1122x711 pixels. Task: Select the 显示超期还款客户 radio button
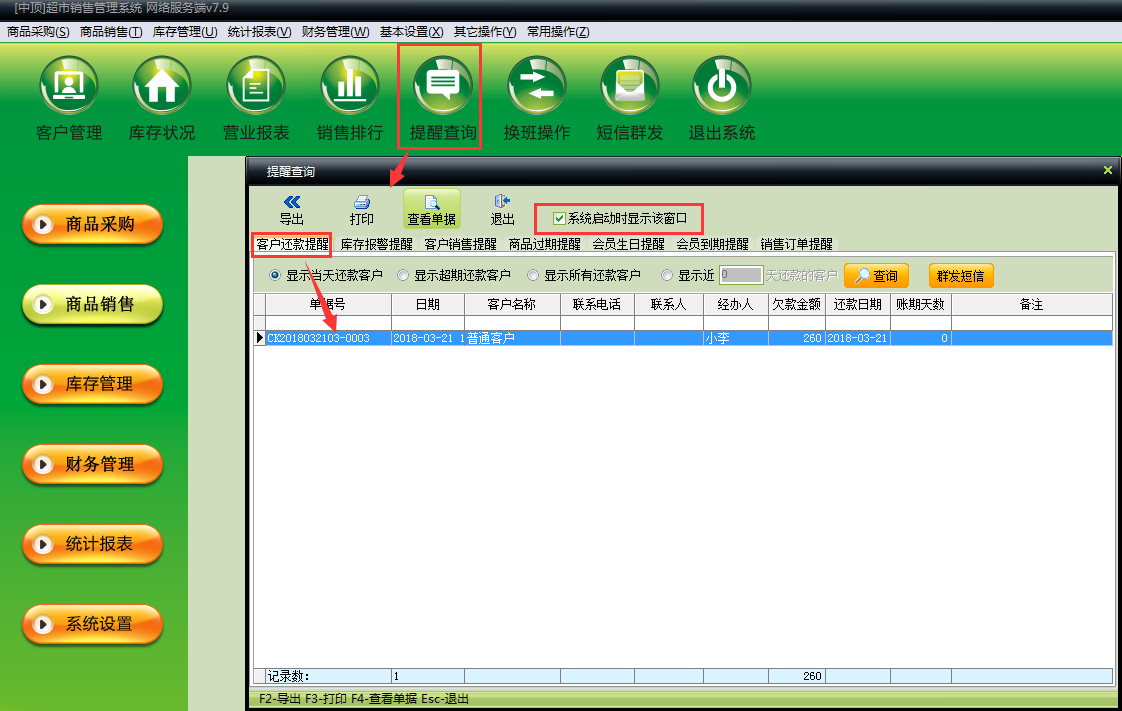pos(403,275)
